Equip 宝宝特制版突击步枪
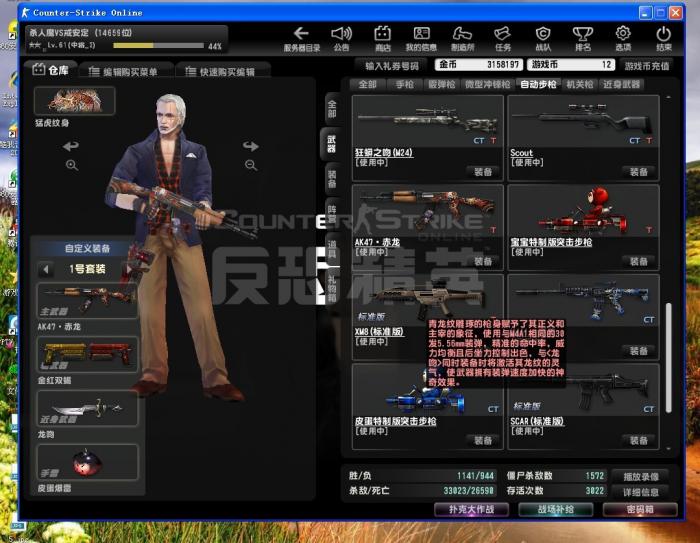 (x=638, y=261)
